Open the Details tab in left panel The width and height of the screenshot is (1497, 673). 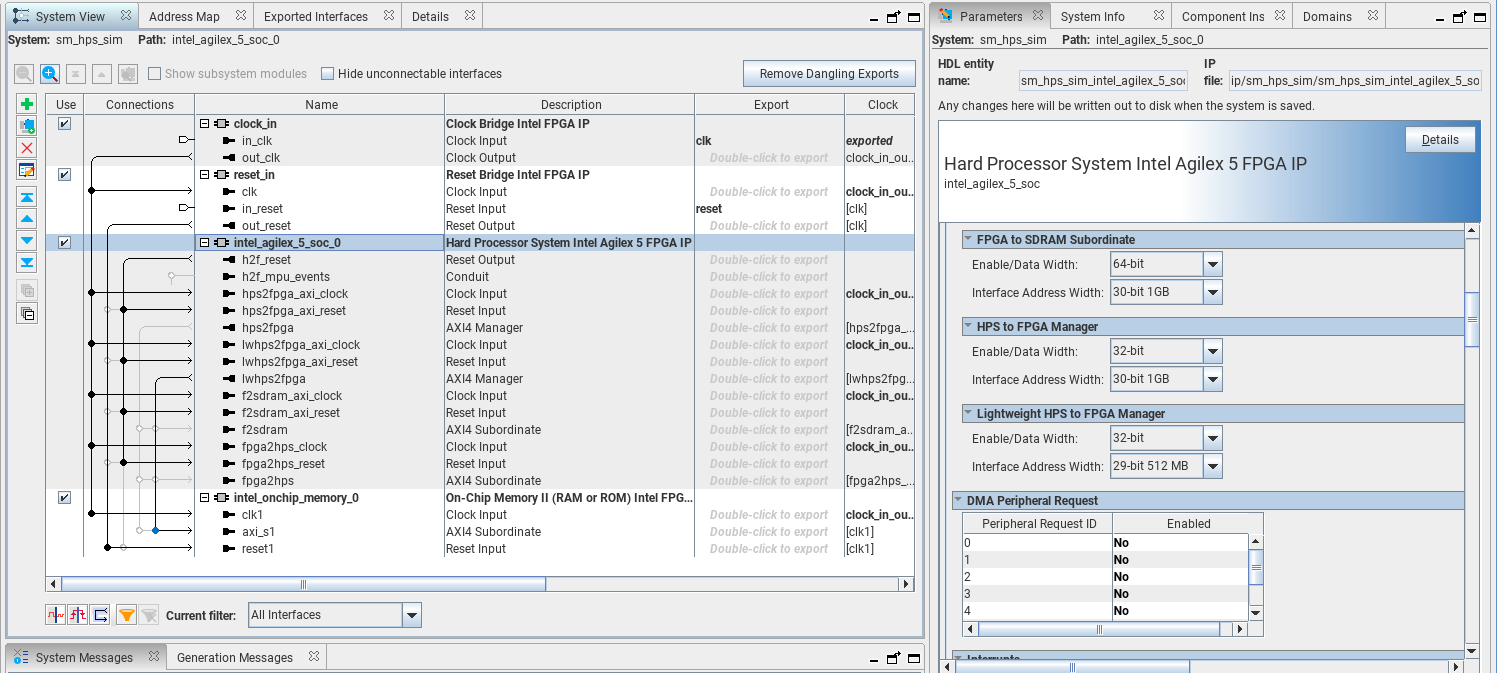tap(430, 16)
